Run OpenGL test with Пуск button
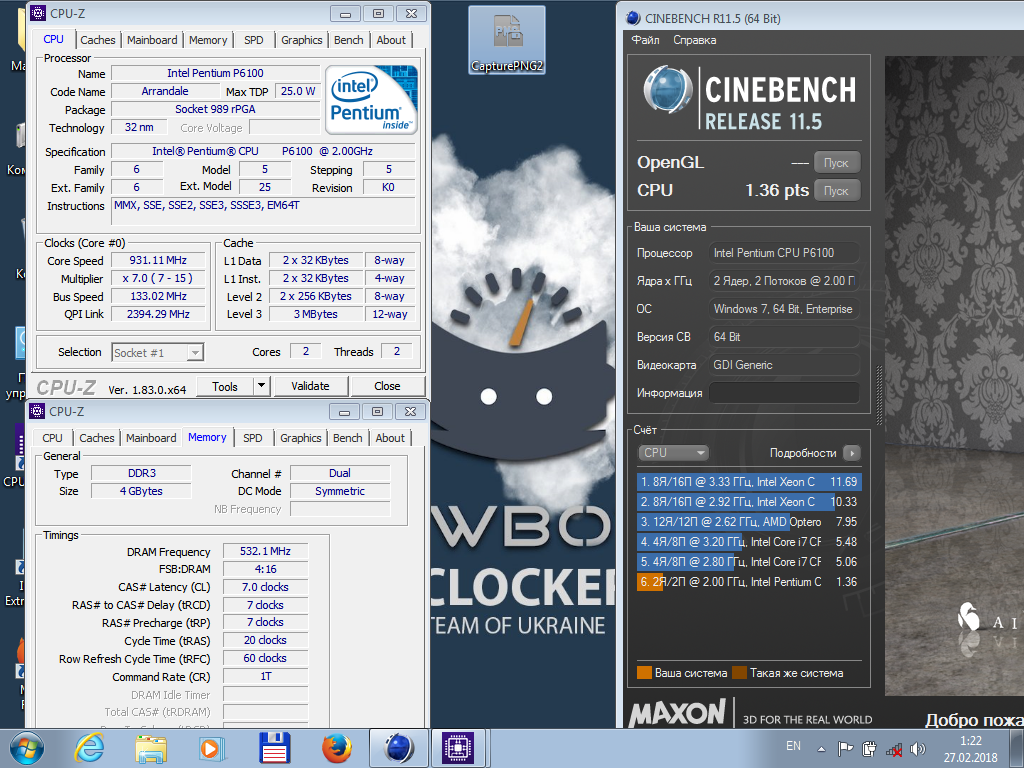Screen dimensions: 1024x768 tap(837, 163)
